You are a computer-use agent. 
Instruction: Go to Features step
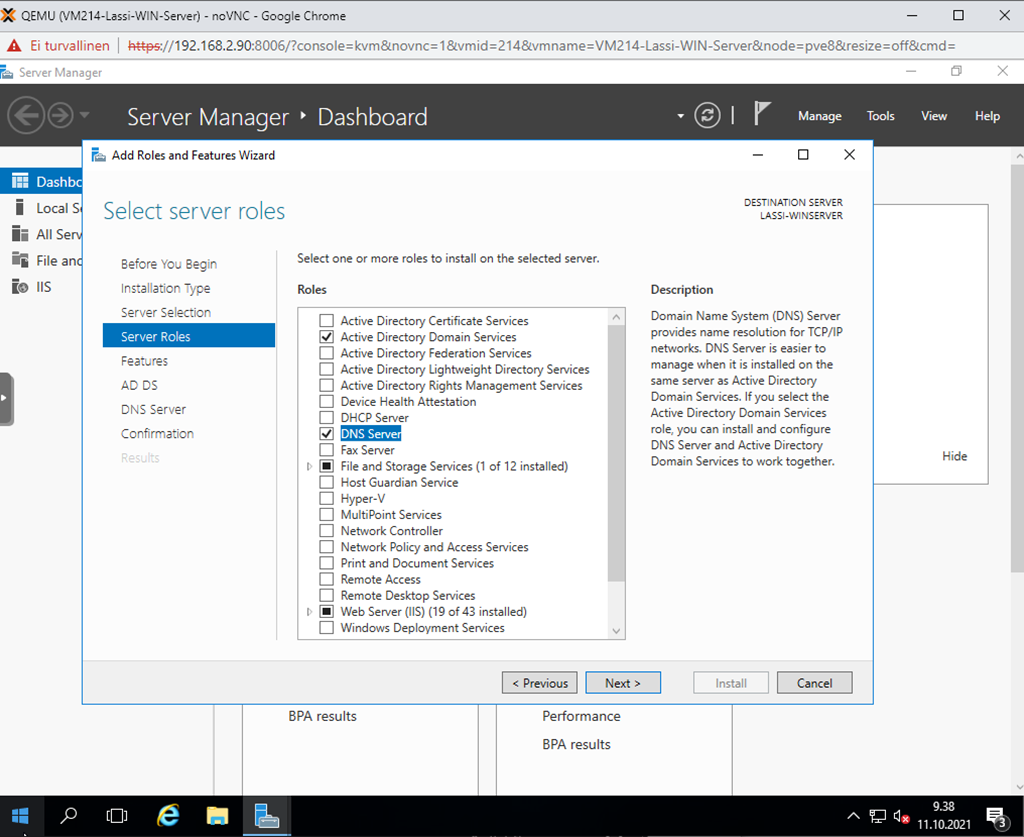click(x=144, y=361)
